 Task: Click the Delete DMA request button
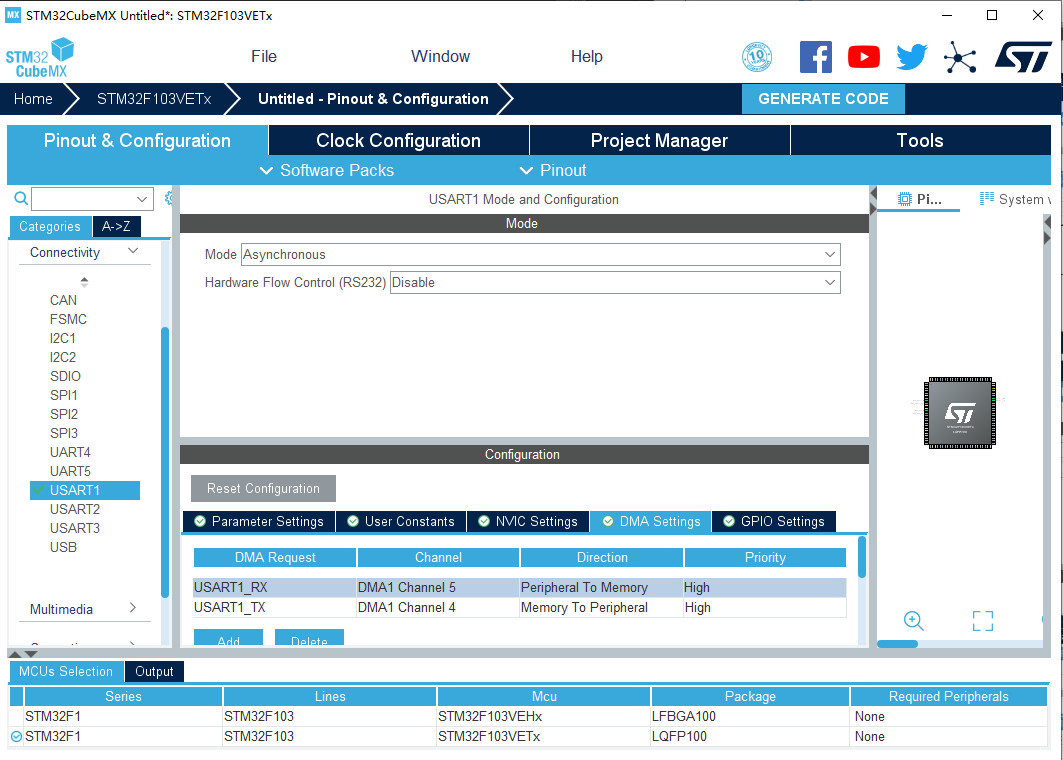[x=309, y=637]
